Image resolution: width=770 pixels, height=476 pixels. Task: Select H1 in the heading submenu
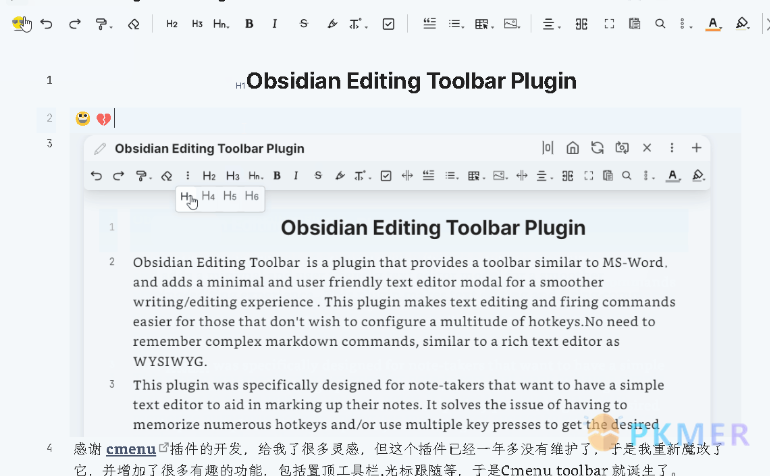tap(186, 196)
